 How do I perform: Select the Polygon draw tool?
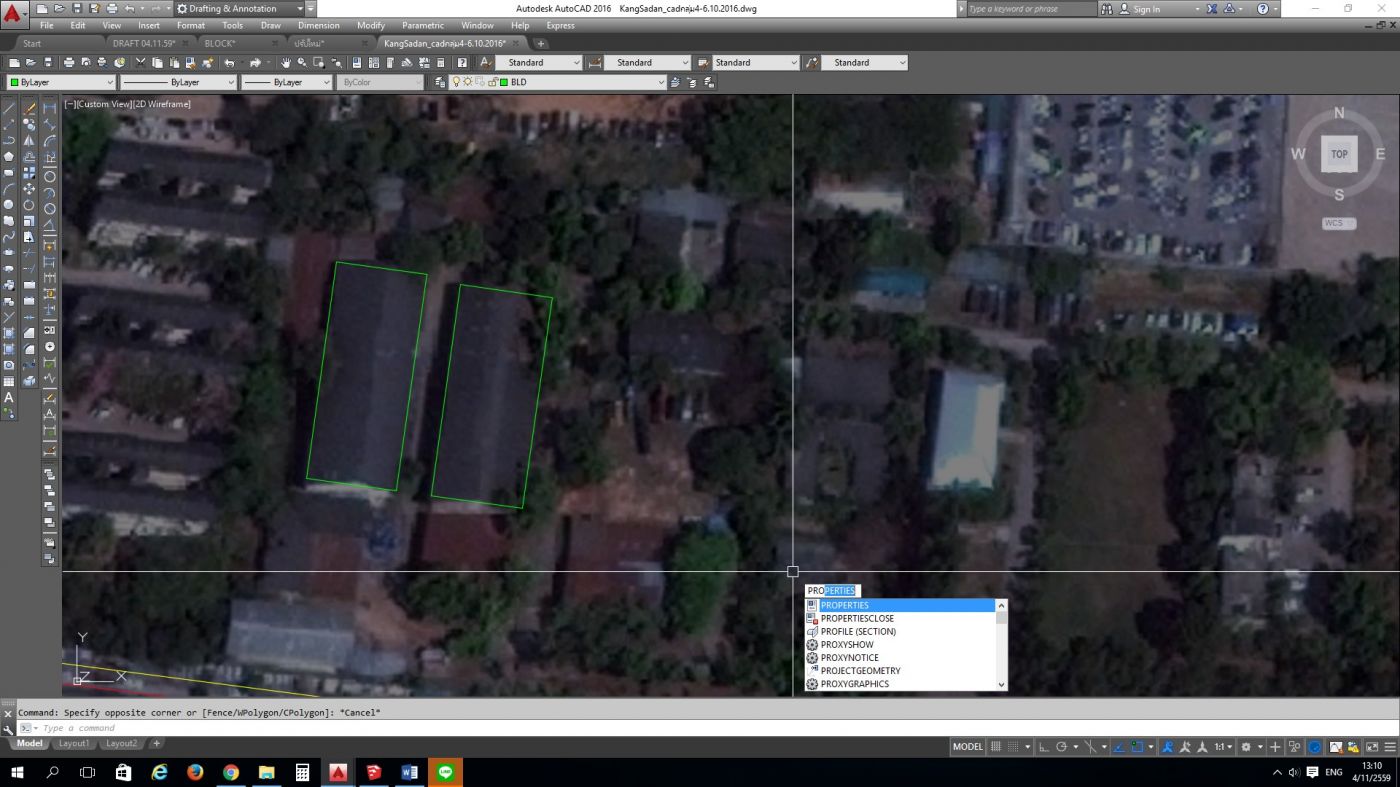click(x=9, y=156)
